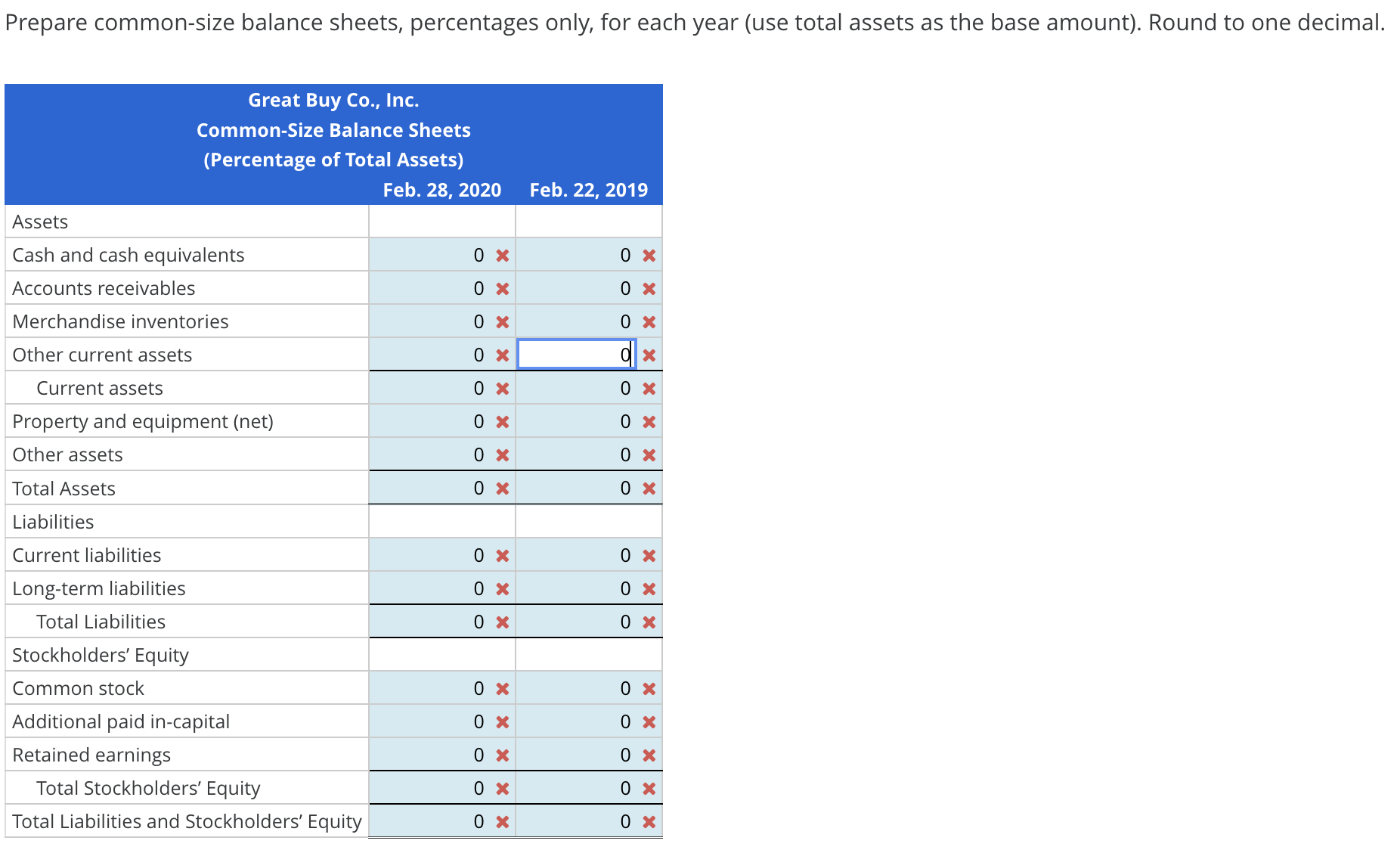Image resolution: width=1400 pixels, height=850 pixels.
Task: Click the Percentage of Total Assets subtitle
Action: [333, 160]
